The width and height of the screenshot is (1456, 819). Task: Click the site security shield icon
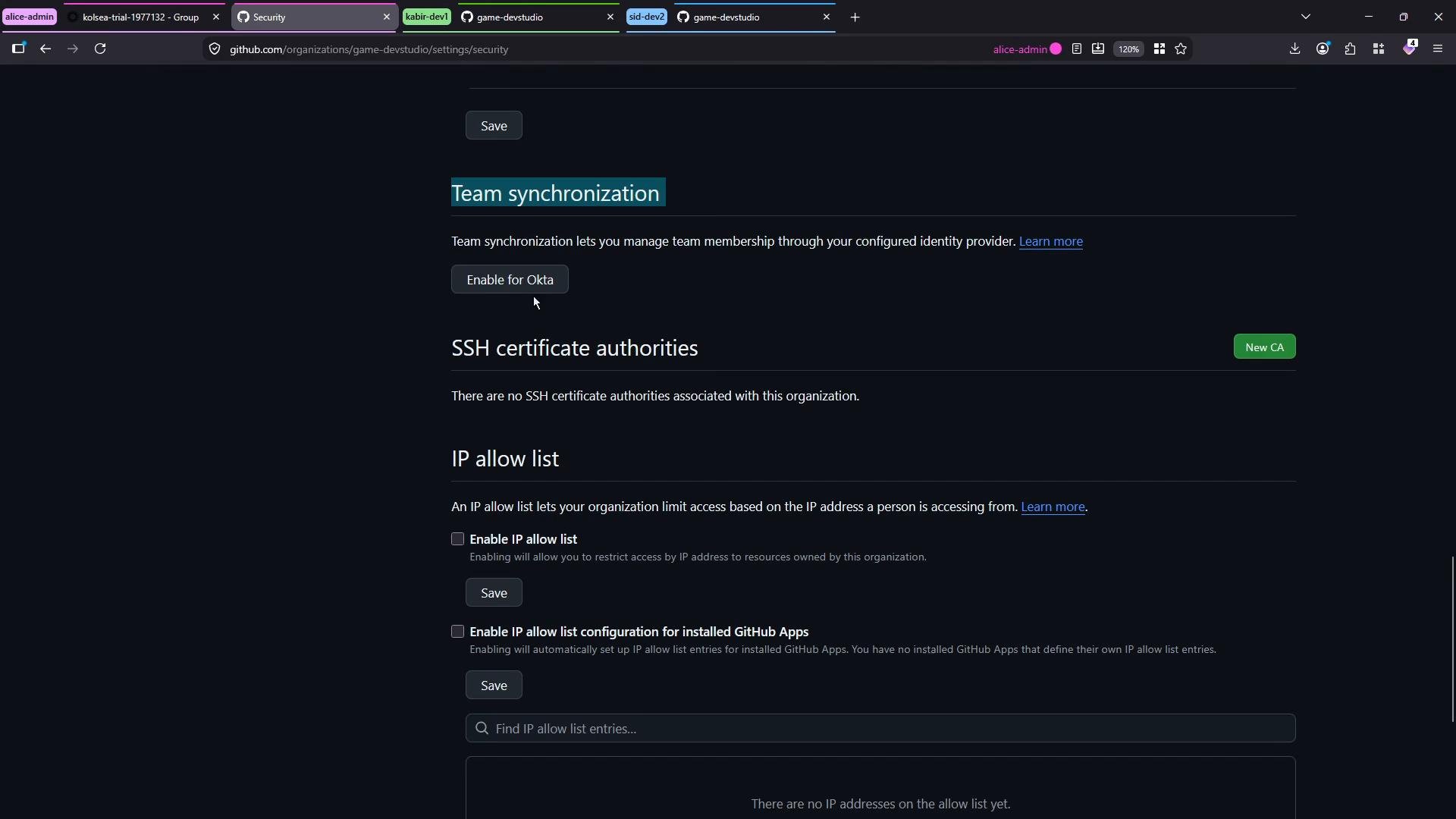(x=215, y=49)
